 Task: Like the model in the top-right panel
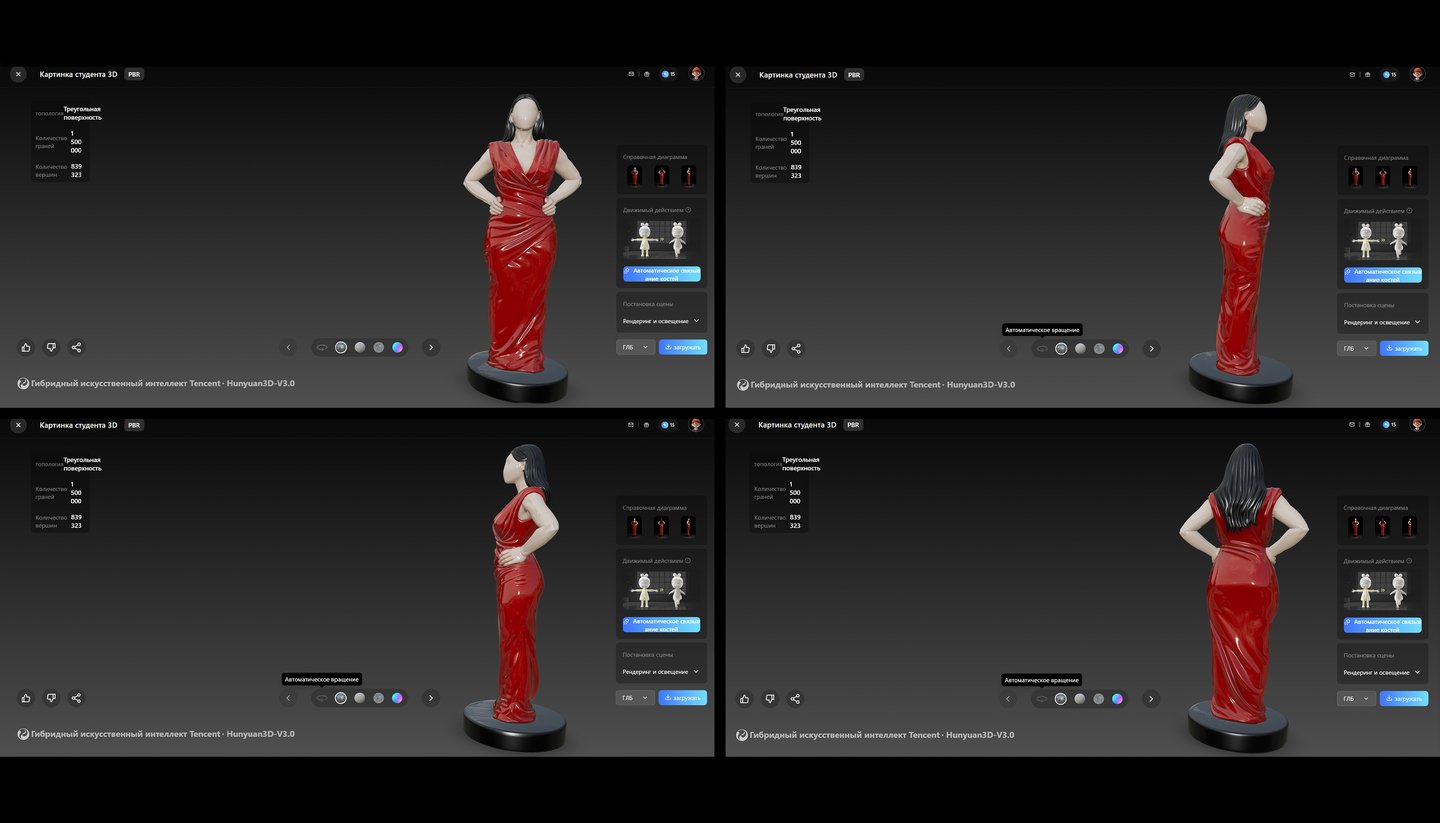pos(746,348)
